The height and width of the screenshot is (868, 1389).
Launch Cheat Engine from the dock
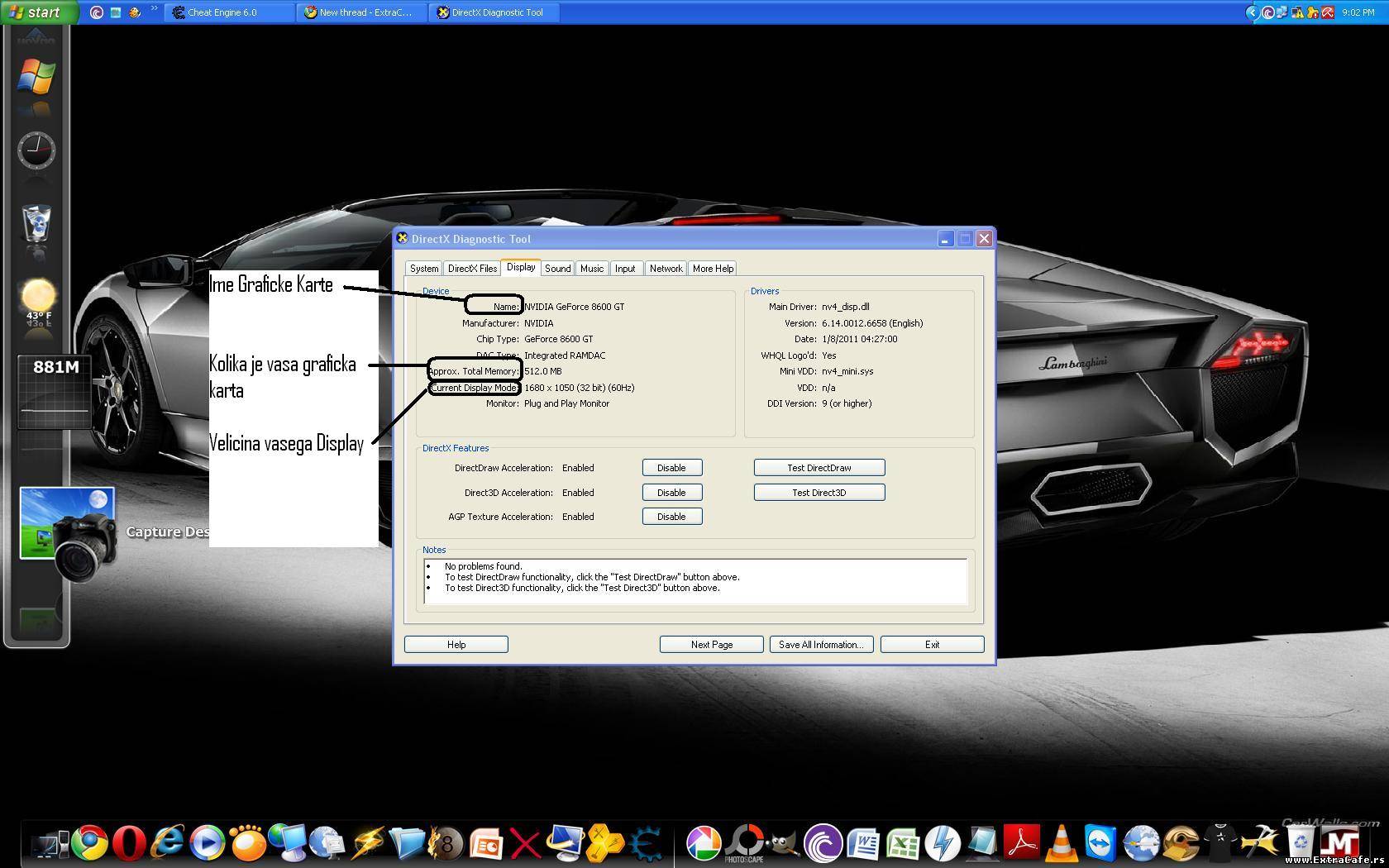click(646, 843)
